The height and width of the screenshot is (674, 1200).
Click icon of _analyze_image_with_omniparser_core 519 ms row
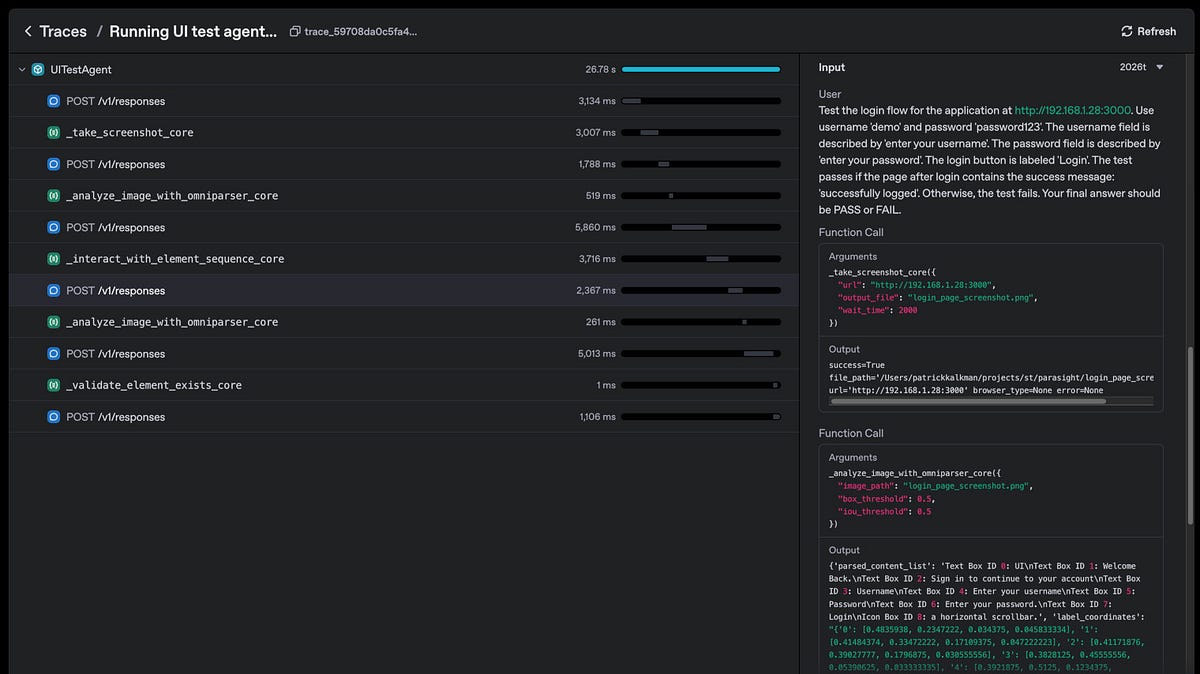tap(53, 196)
